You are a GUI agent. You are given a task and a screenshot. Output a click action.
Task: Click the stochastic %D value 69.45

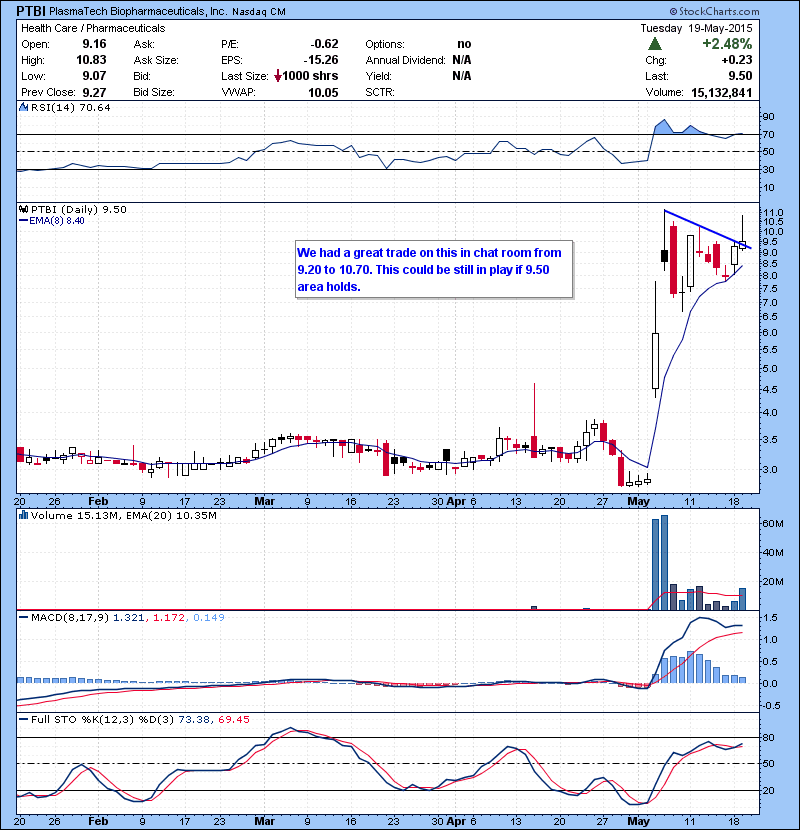(233, 719)
